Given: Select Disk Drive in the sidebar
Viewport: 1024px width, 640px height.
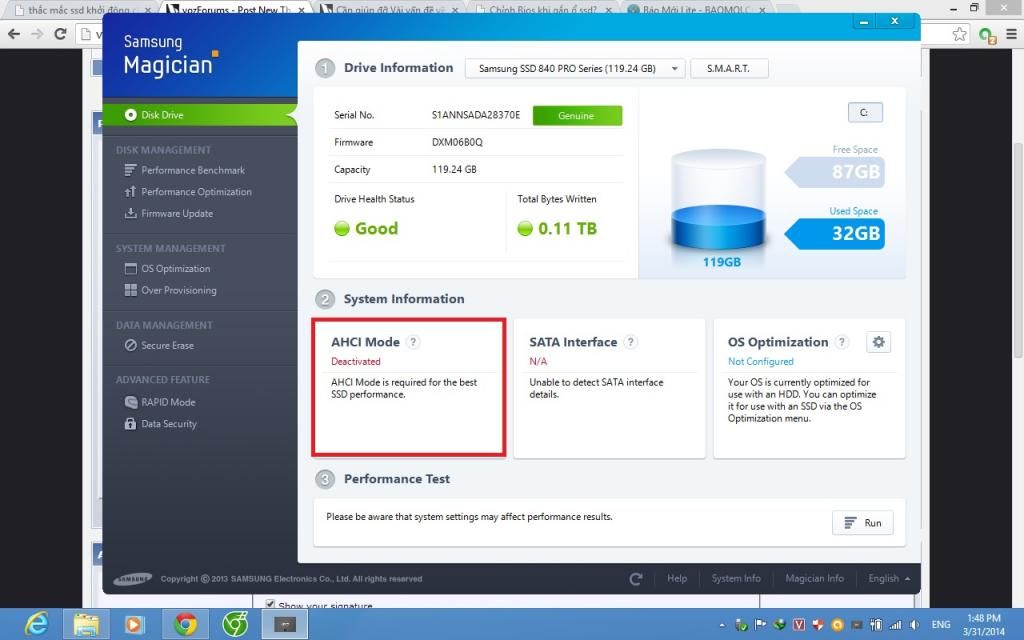Looking at the screenshot, I should 199,115.
